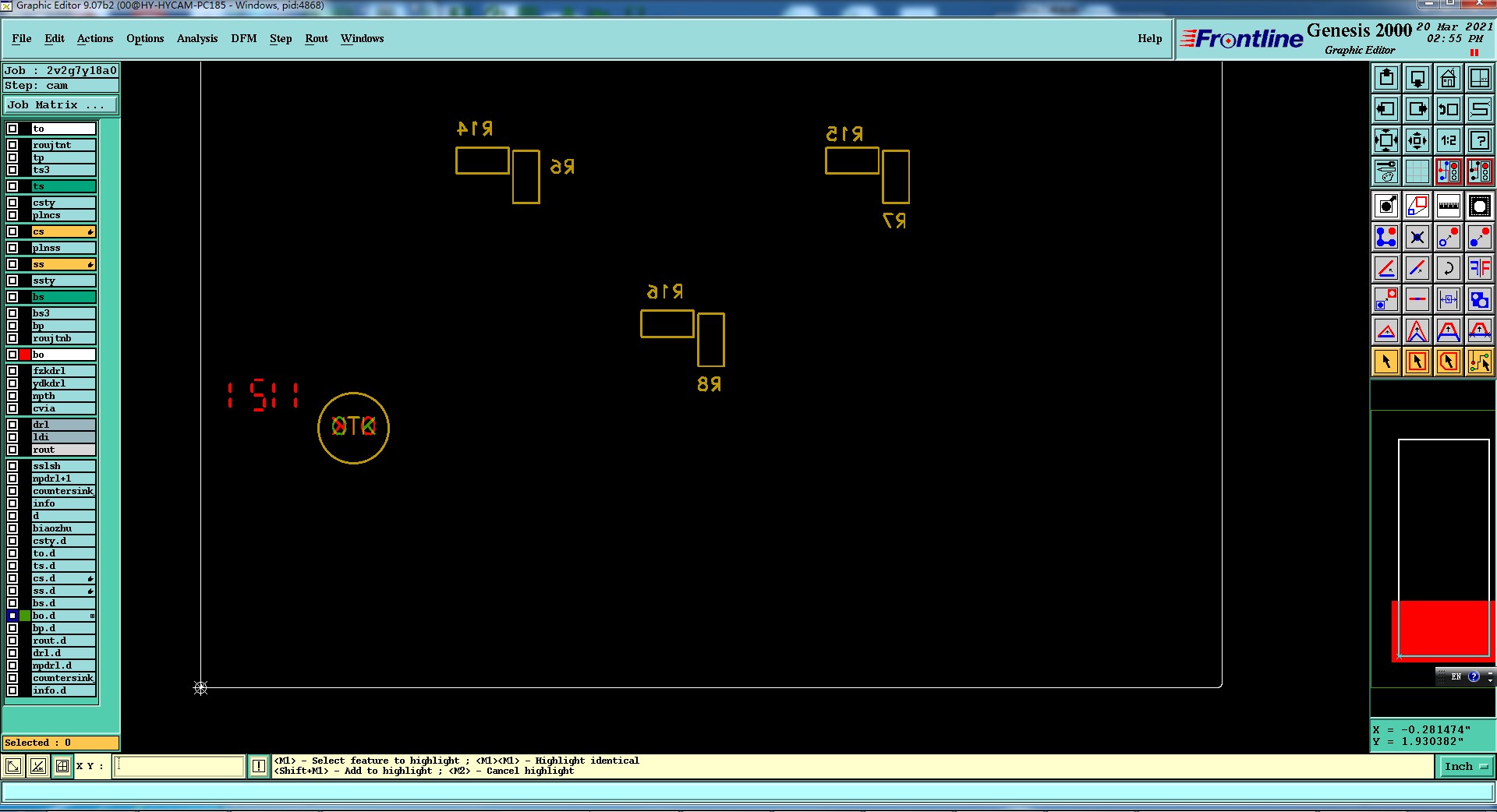Image resolution: width=1497 pixels, height=812 pixels.
Task: Click the net select arrow icon
Action: (x=1480, y=362)
